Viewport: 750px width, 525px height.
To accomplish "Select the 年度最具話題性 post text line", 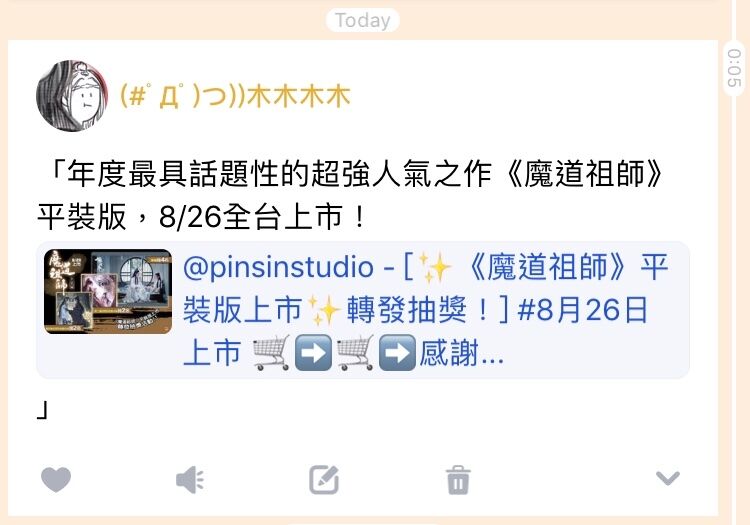I will pyautogui.click(x=355, y=173).
